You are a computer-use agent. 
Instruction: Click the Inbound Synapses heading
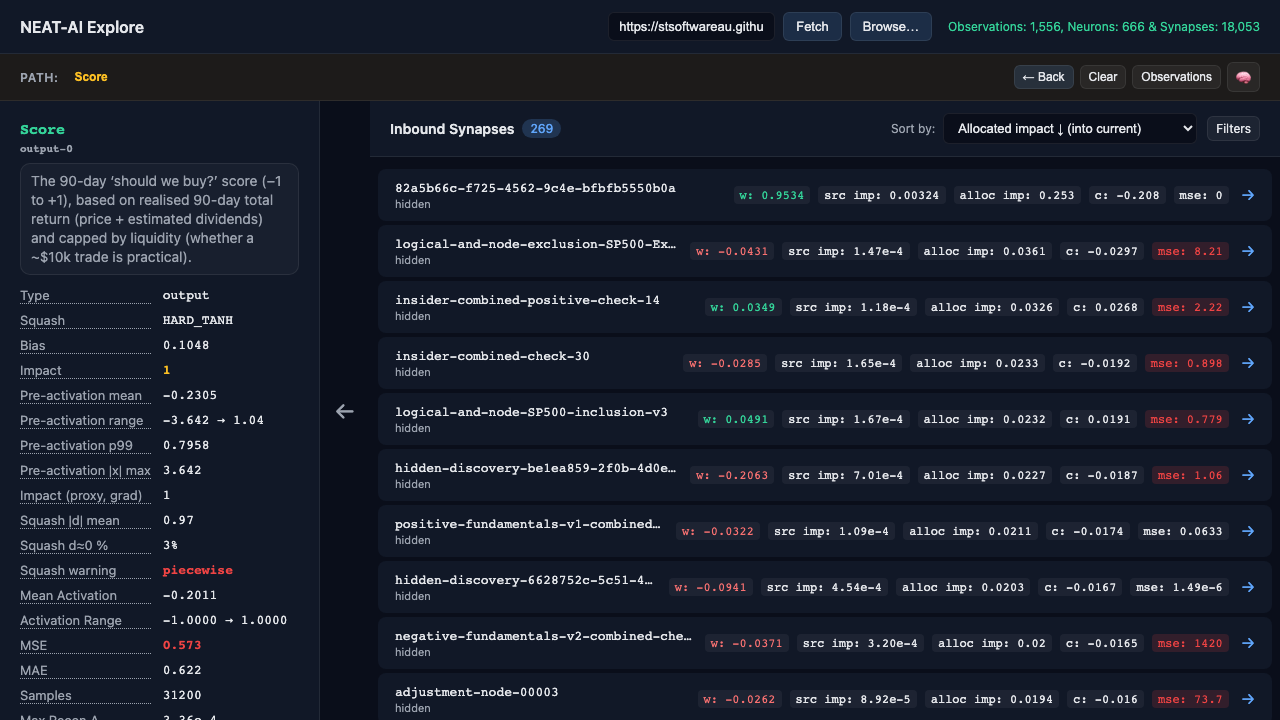coord(452,129)
